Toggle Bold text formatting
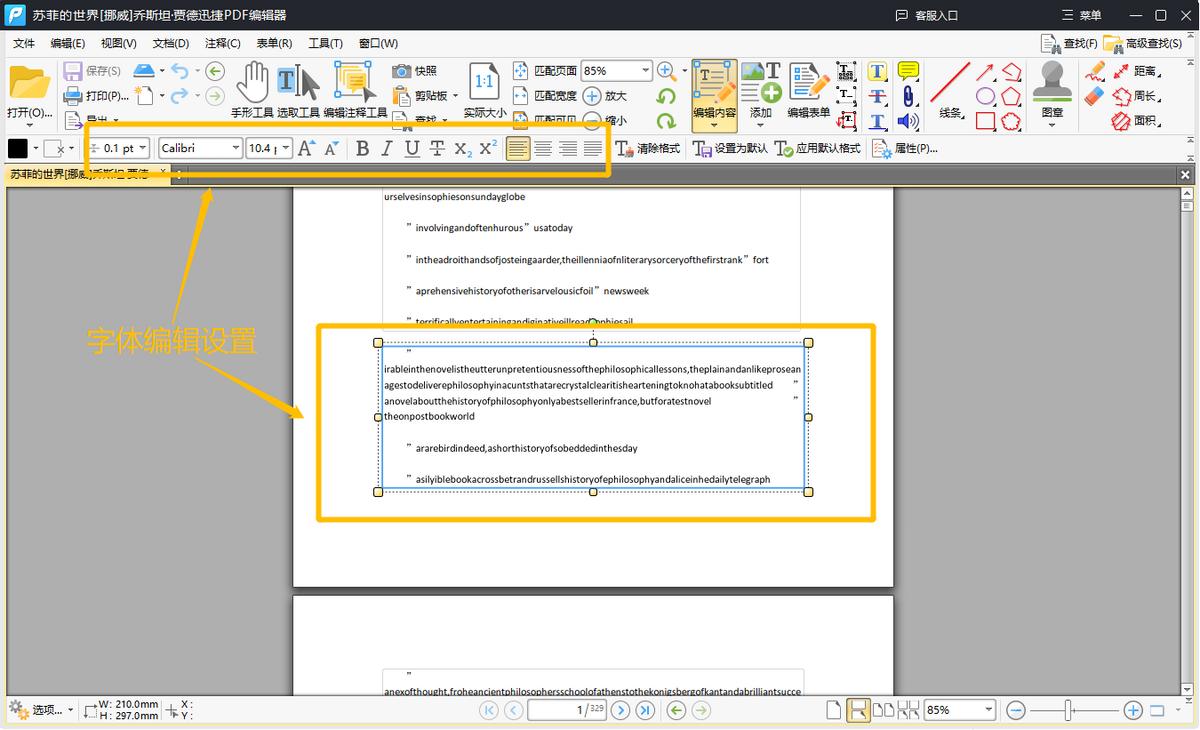This screenshot has height=730, width=1200. pos(362,149)
